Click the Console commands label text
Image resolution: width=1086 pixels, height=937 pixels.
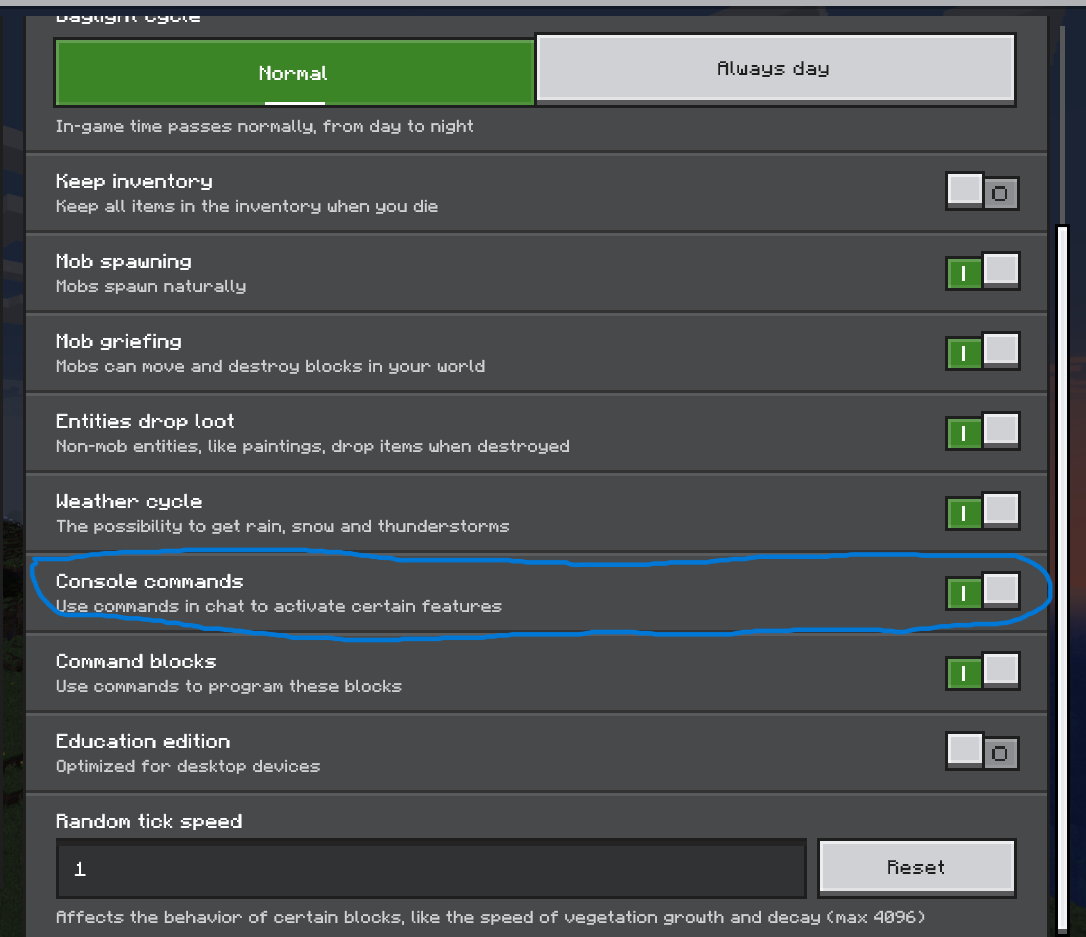coord(149,581)
